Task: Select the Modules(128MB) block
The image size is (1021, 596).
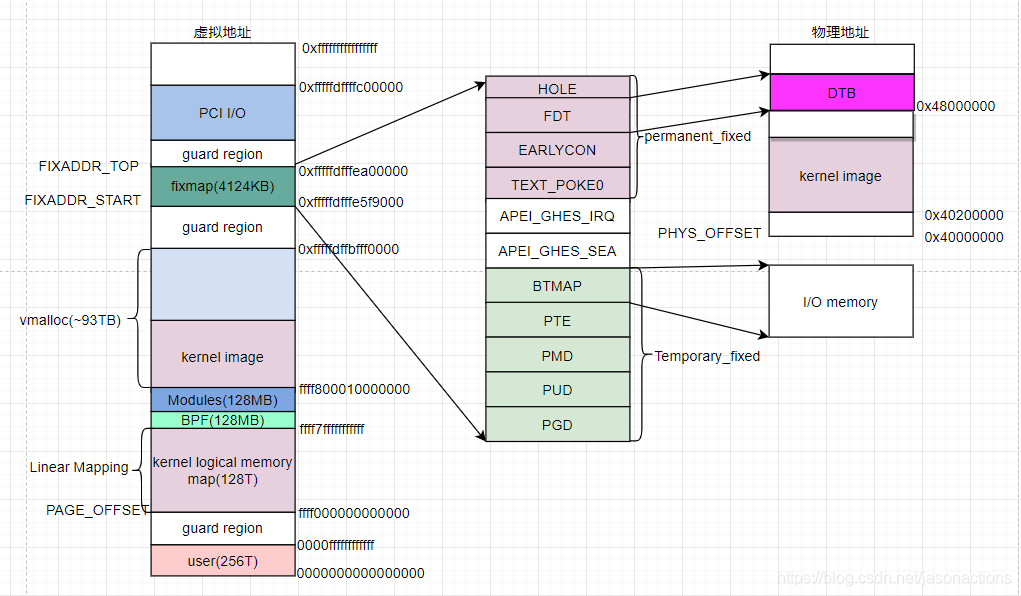Action: tap(223, 400)
